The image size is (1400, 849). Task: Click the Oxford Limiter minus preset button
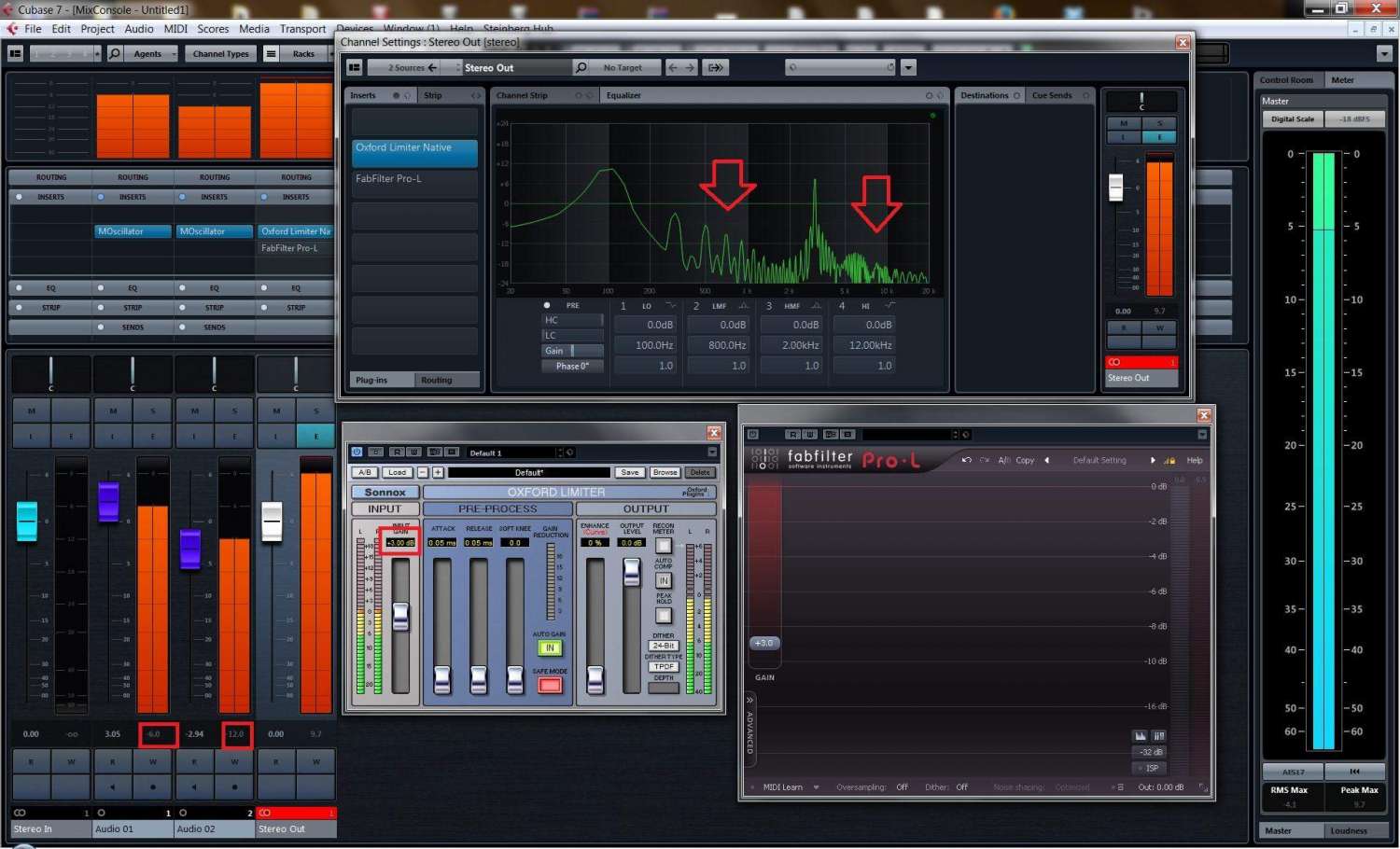click(423, 472)
